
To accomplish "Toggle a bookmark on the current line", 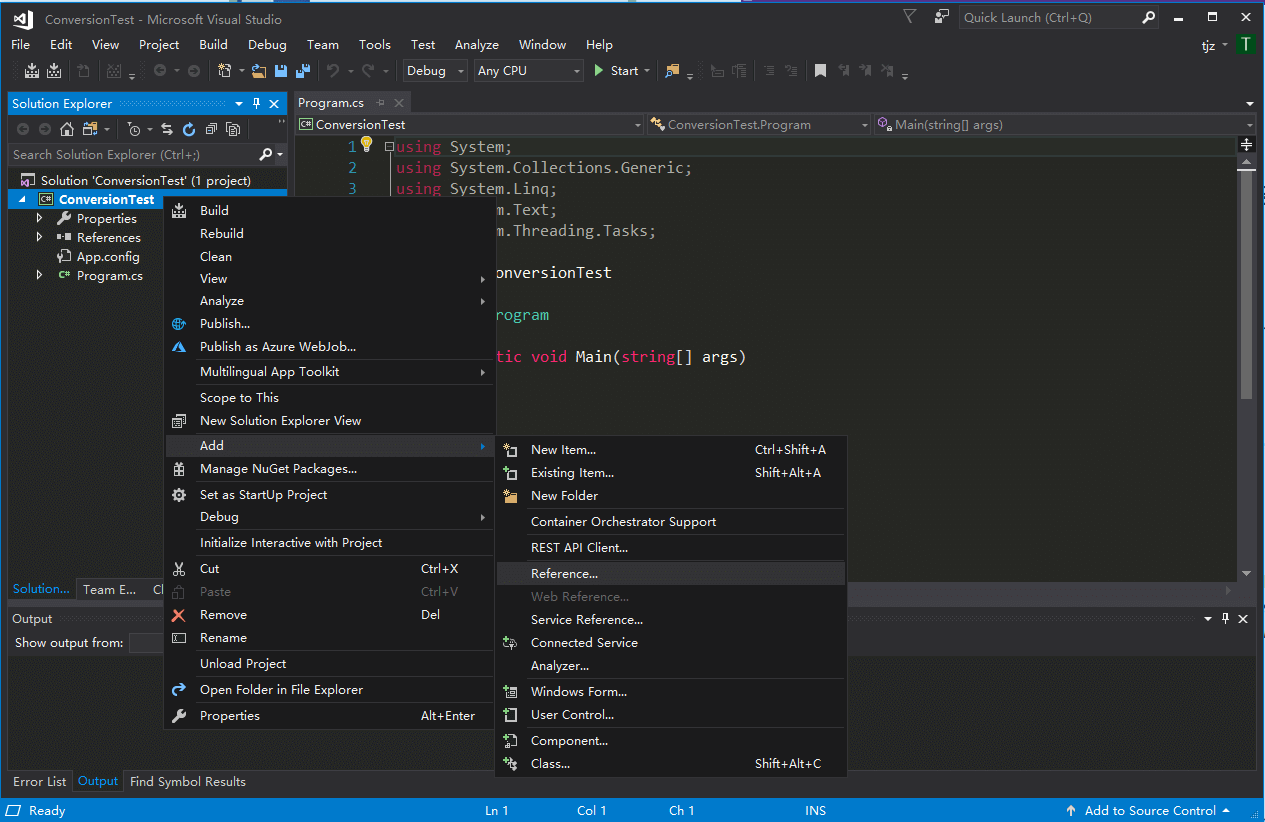I will 820,71.
